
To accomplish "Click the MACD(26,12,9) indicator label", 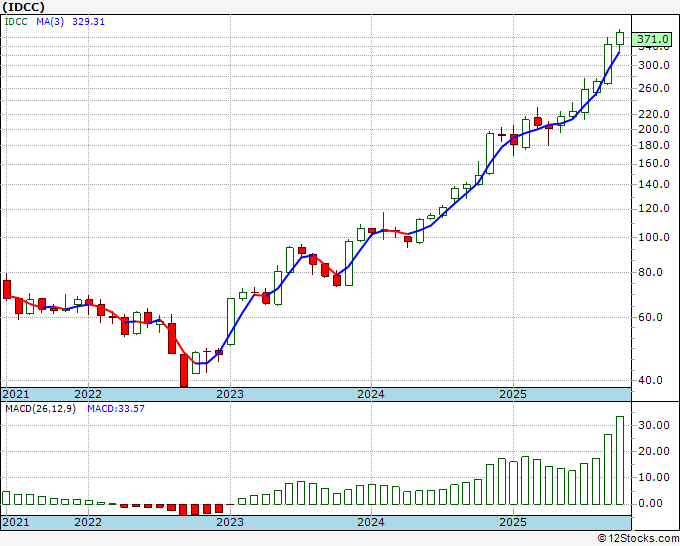I will [40, 409].
